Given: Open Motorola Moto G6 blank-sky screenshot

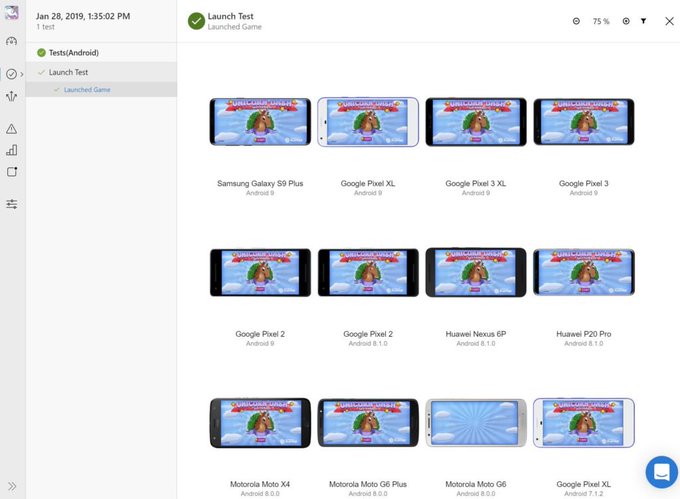Looking at the screenshot, I should click(476, 423).
